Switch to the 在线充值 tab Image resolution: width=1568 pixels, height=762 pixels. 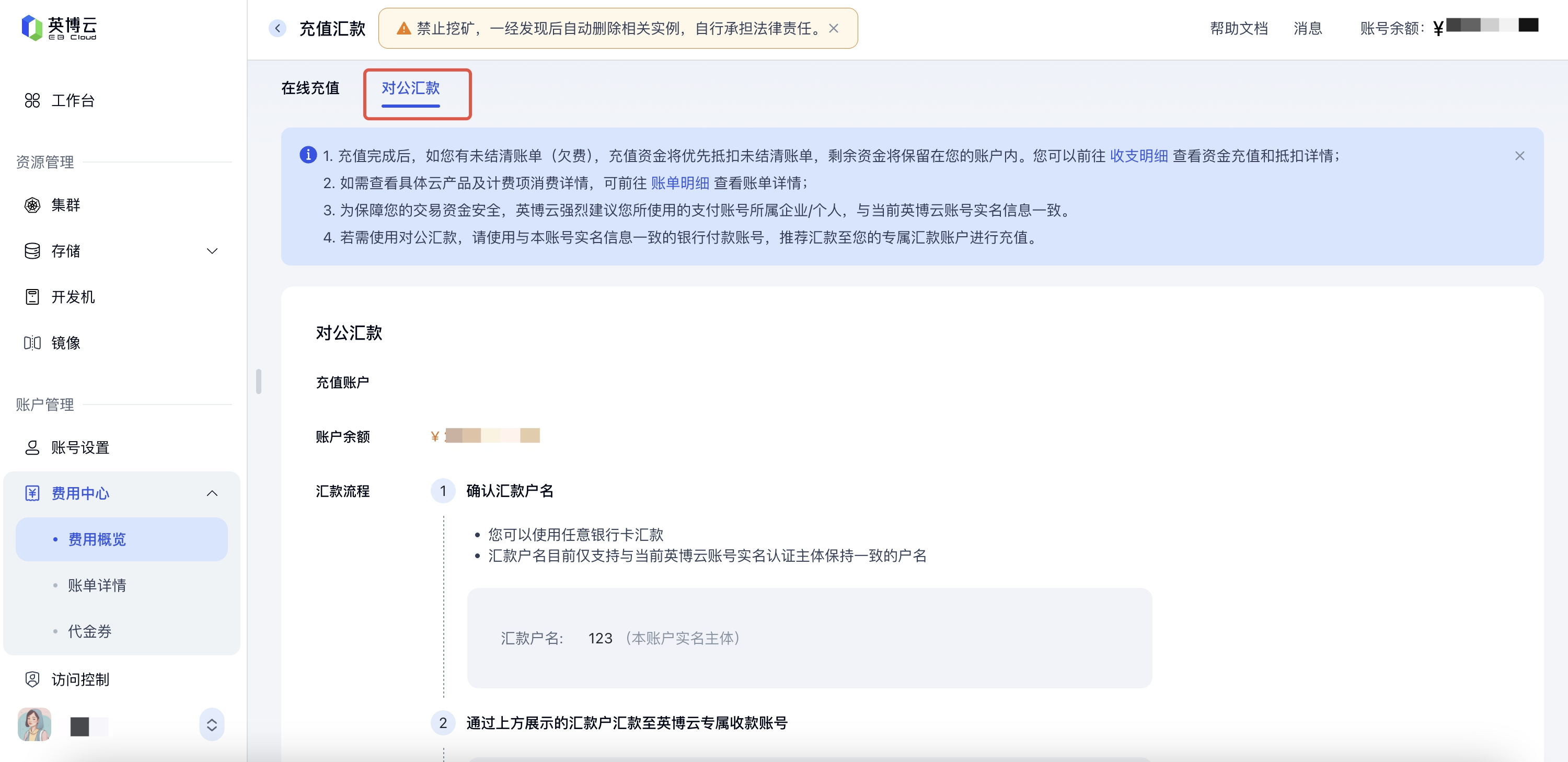tap(310, 88)
